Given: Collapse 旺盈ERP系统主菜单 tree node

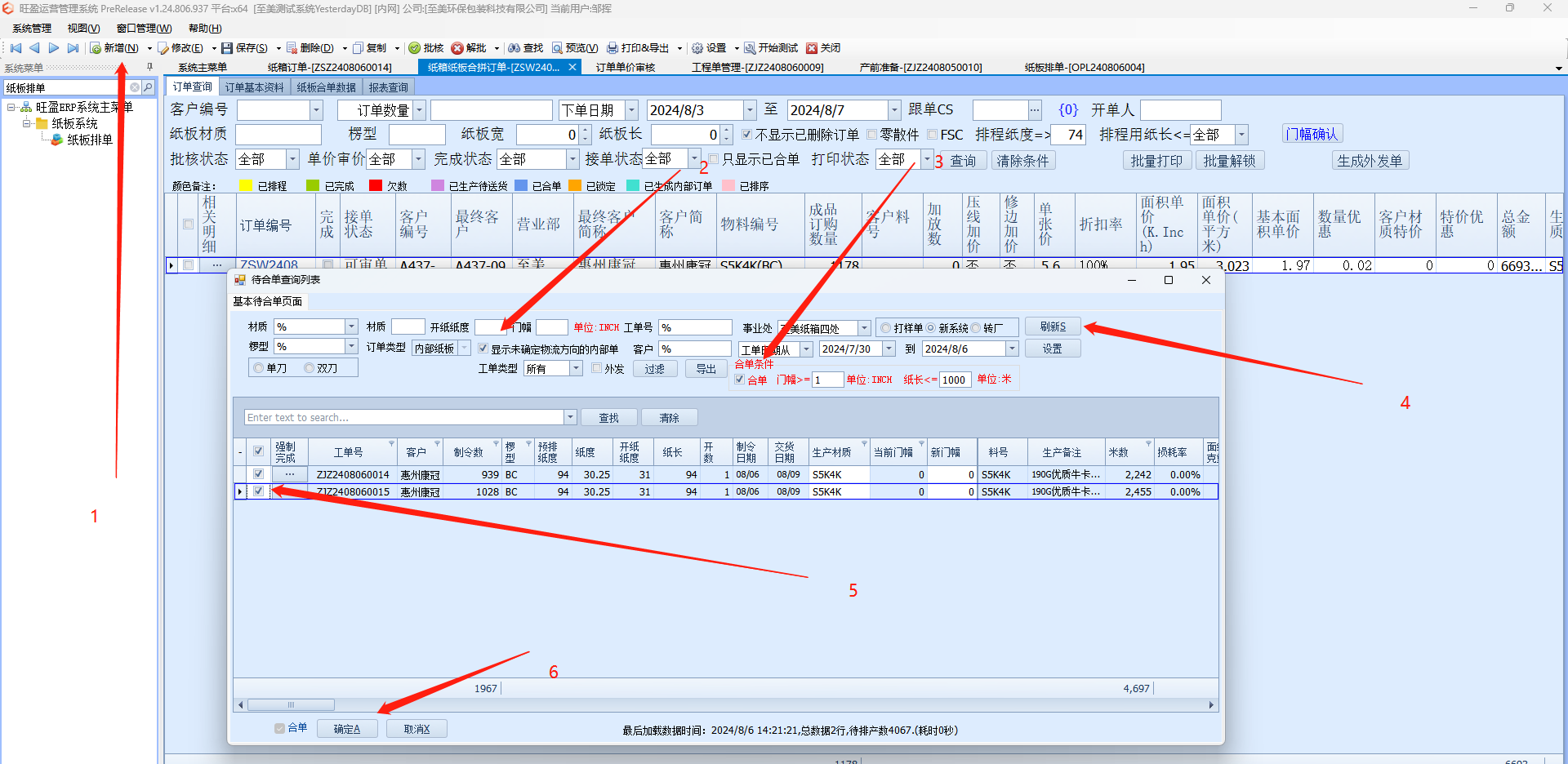Looking at the screenshot, I should tap(11, 107).
